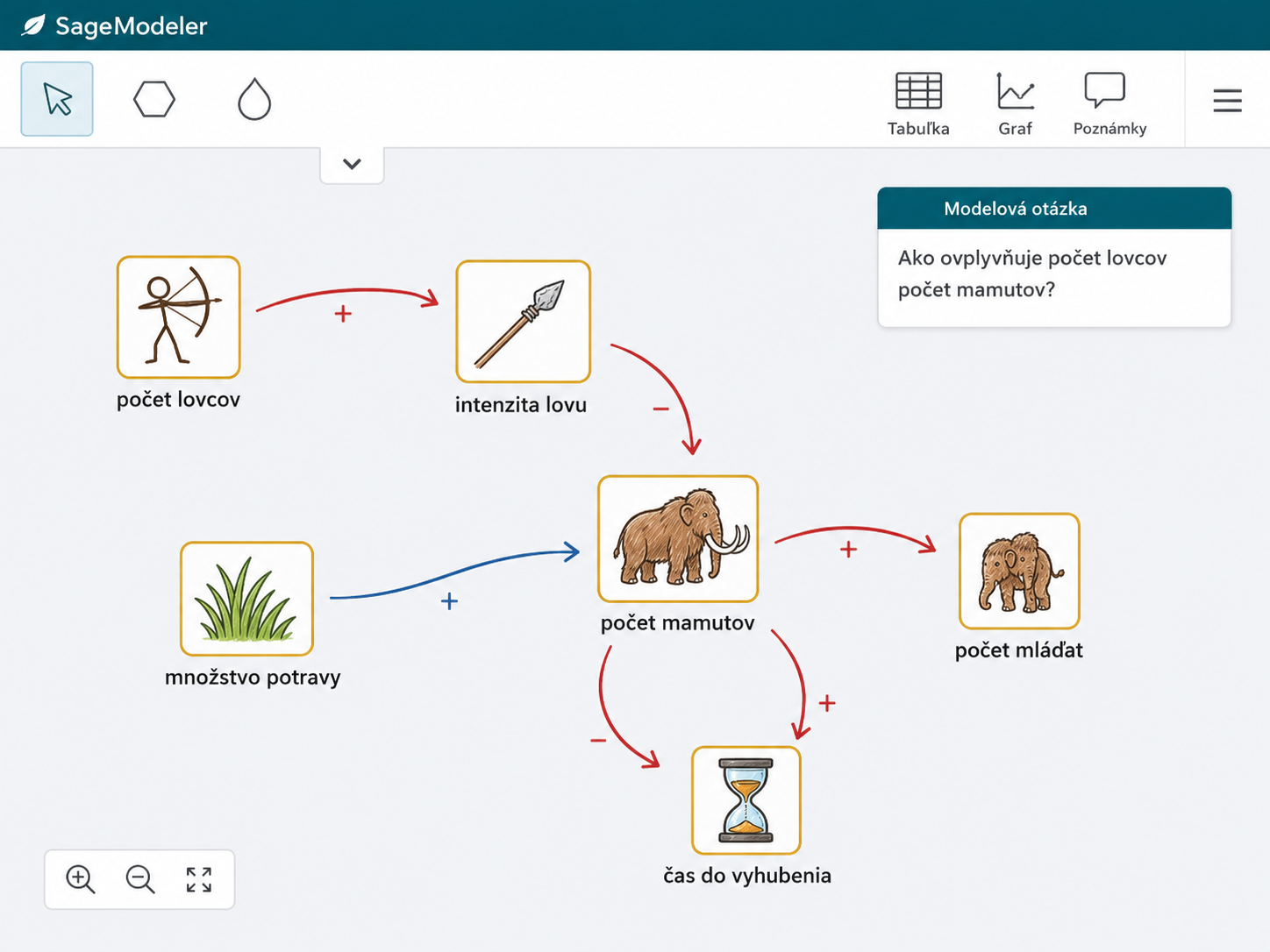Fit the model to screen
1270x952 pixels.
point(199,879)
